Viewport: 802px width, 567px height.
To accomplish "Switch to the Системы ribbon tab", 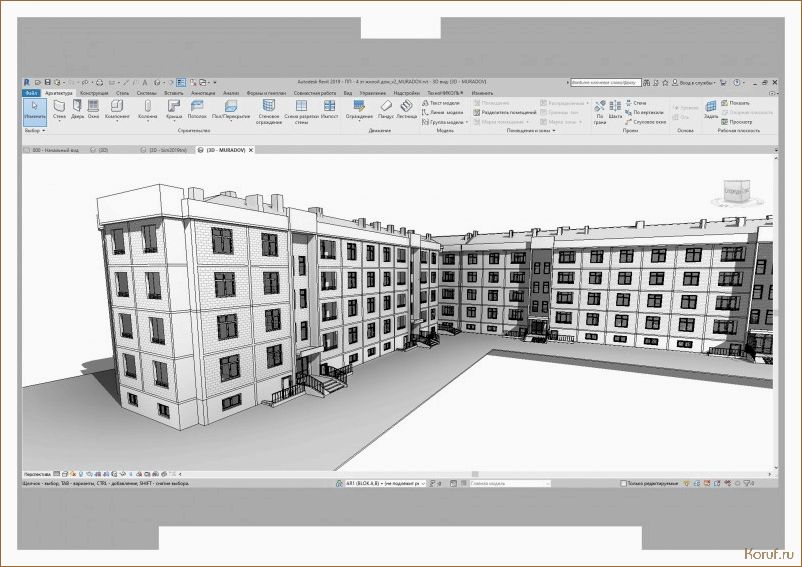I will [146, 93].
